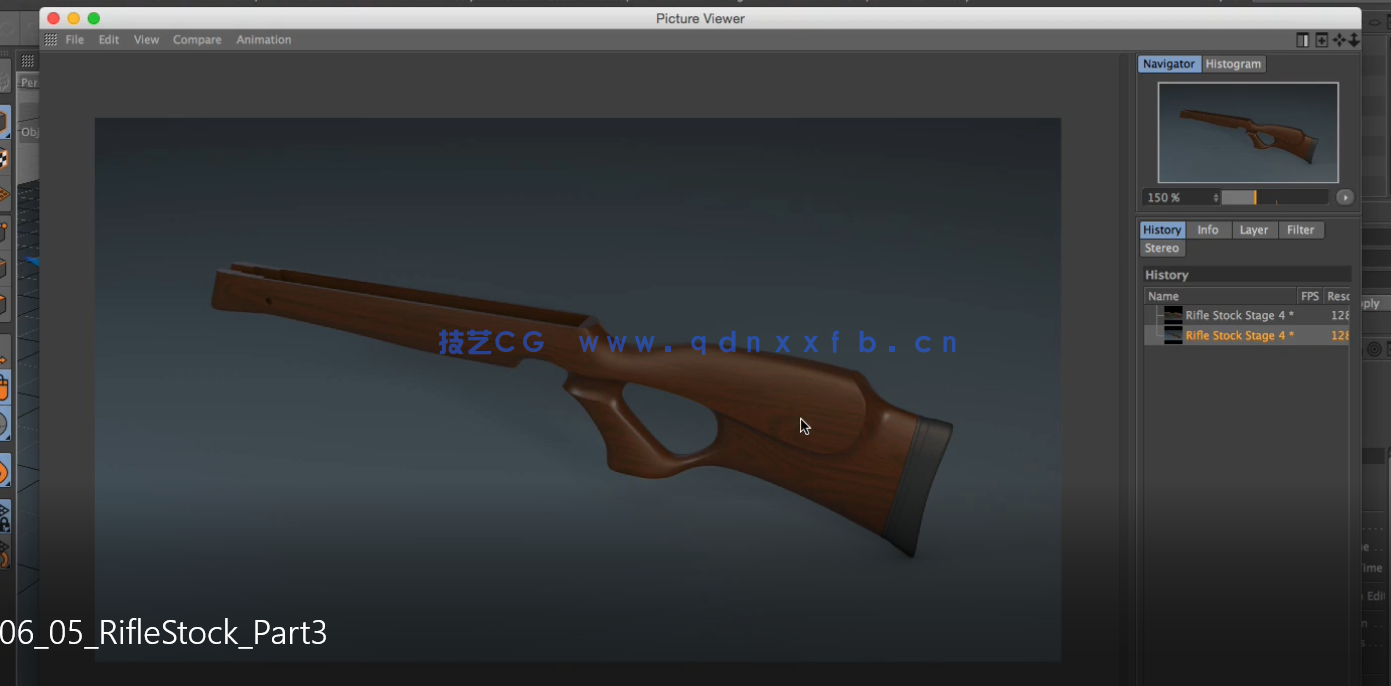1391x686 pixels.
Task: Click the Locked Workplane grid icon
Action: [3, 516]
